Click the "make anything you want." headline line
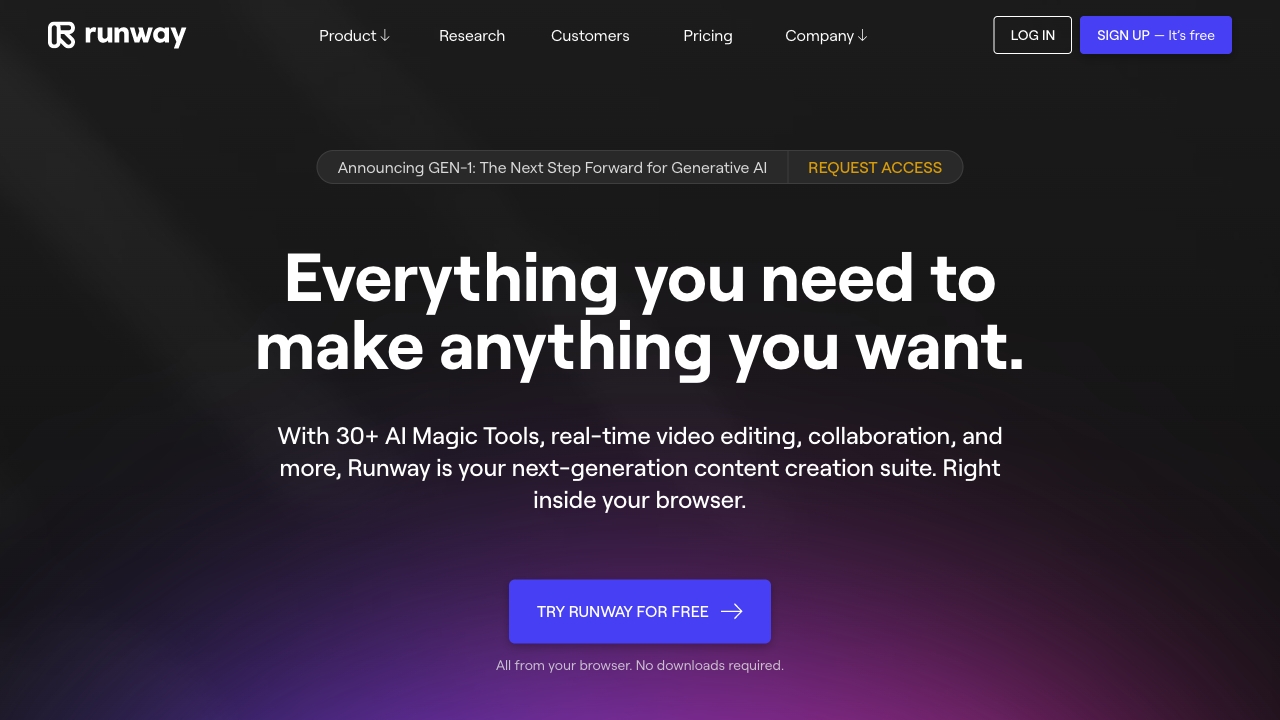Image resolution: width=1280 pixels, height=720 pixels. [x=640, y=346]
